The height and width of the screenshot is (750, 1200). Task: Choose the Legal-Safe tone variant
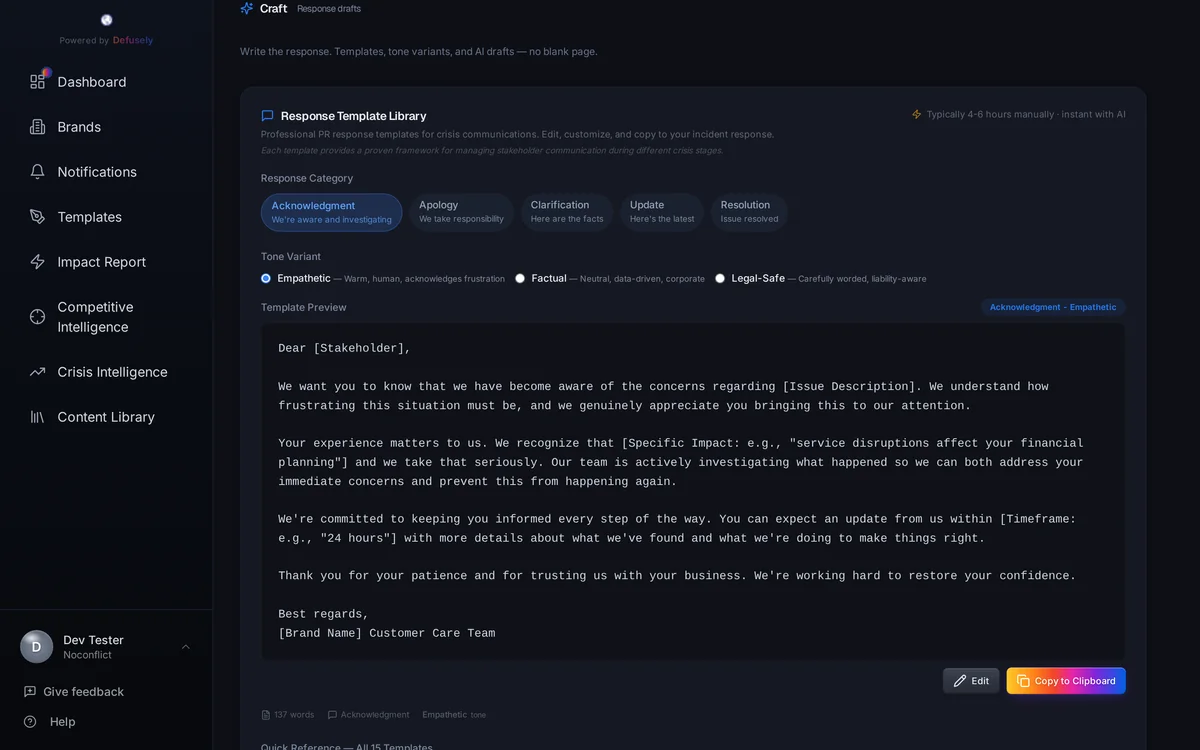click(x=720, y=278)
